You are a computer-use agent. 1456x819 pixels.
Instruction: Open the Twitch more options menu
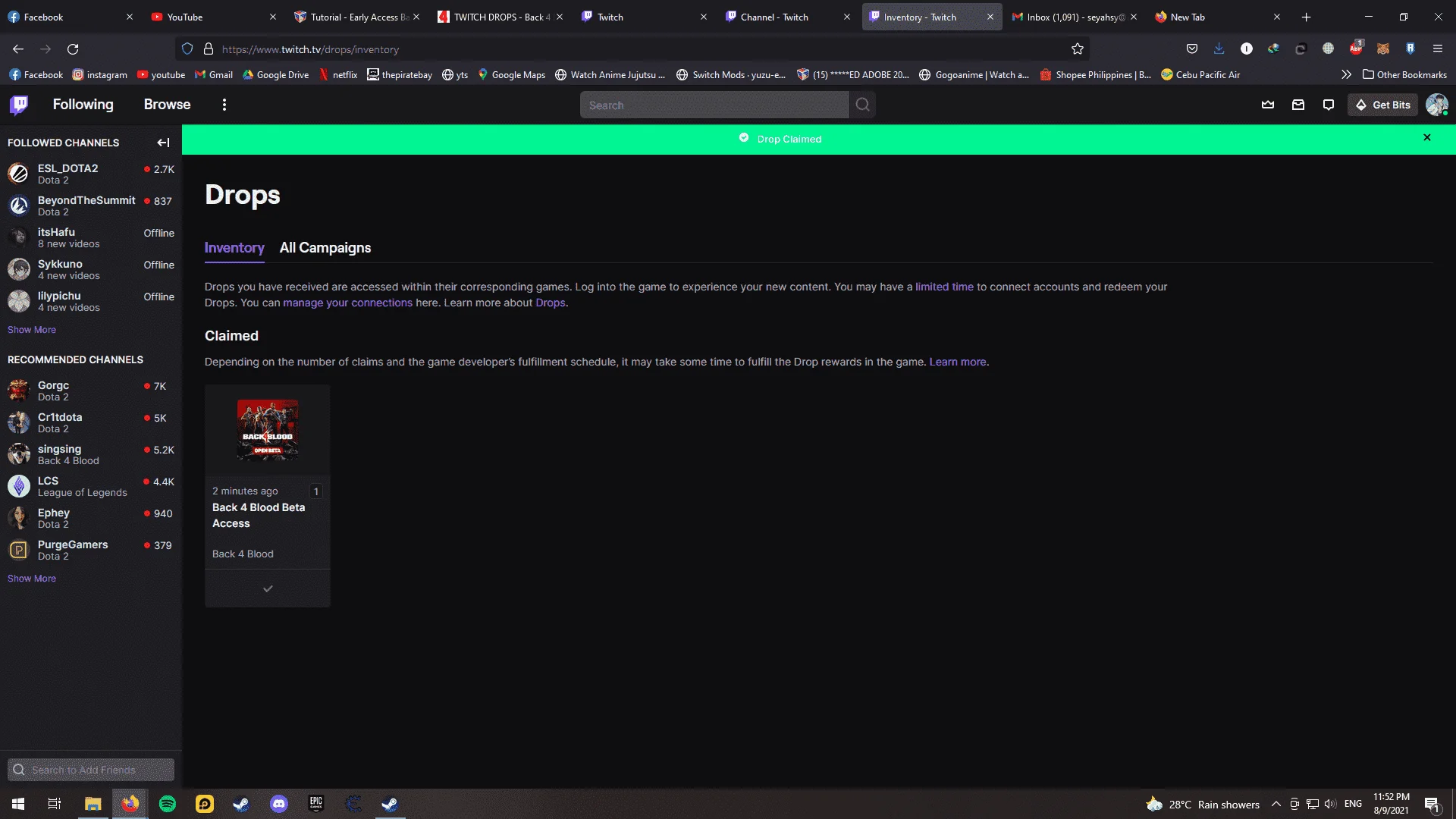pyautogui.click(x=224, y=105)
